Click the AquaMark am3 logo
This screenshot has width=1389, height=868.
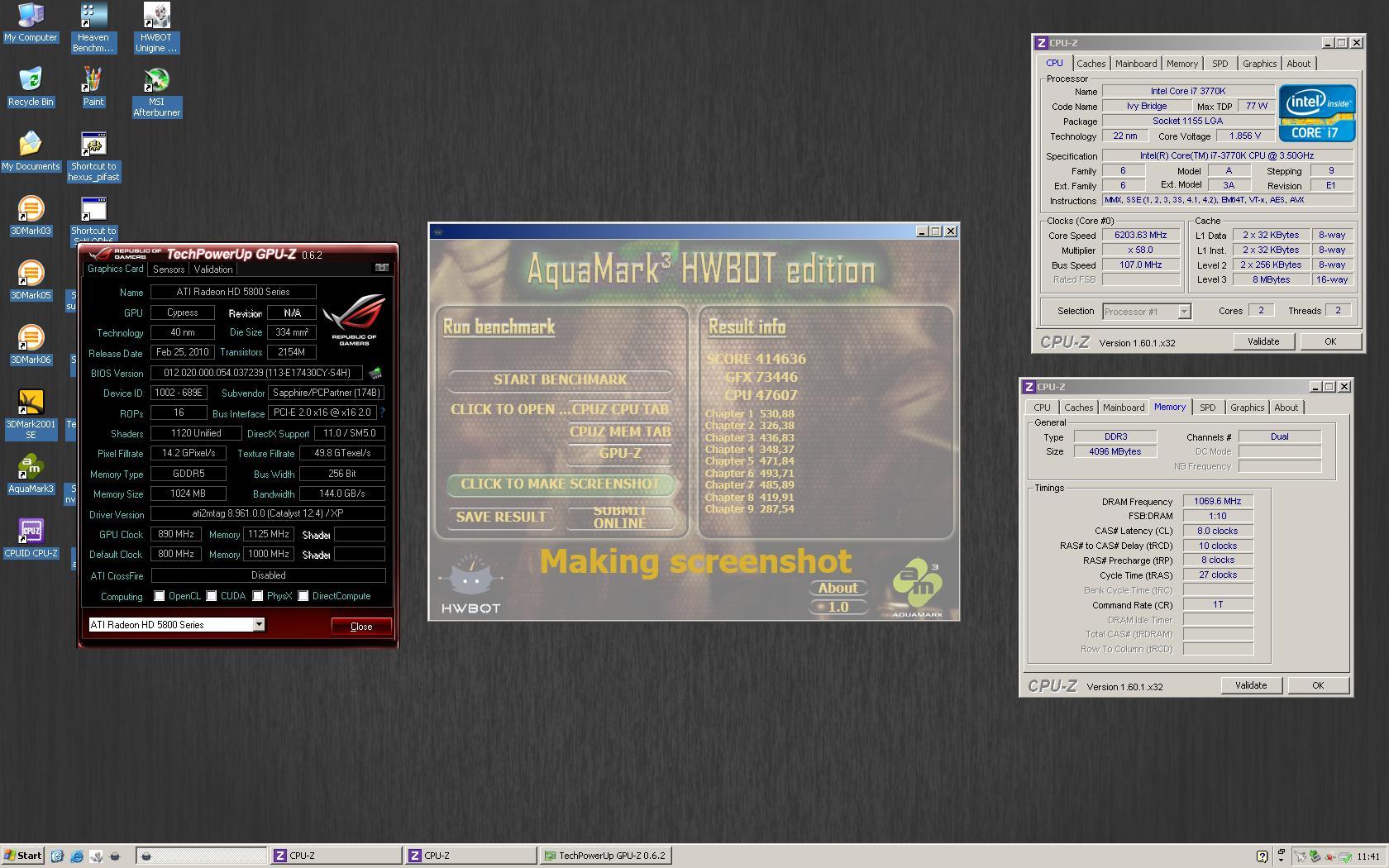(x=918, y=589)
